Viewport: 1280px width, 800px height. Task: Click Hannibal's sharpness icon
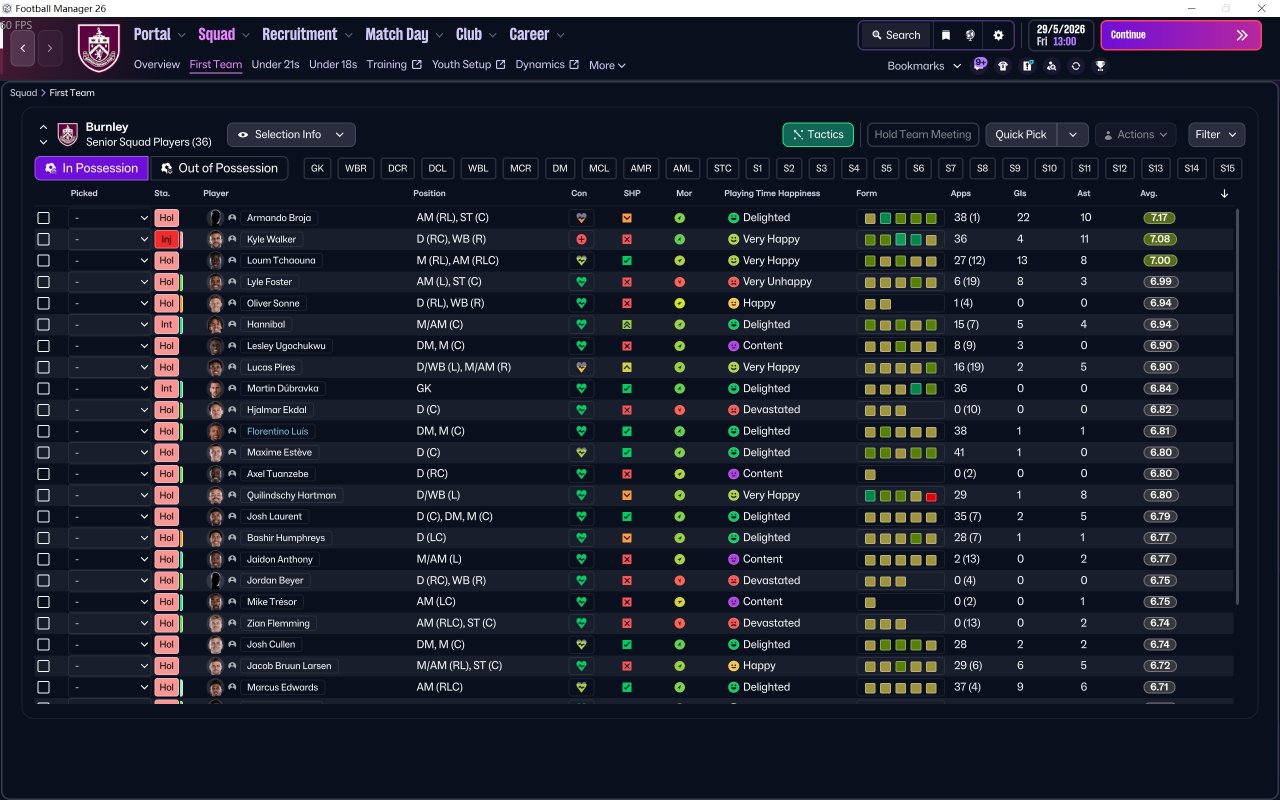627,325
